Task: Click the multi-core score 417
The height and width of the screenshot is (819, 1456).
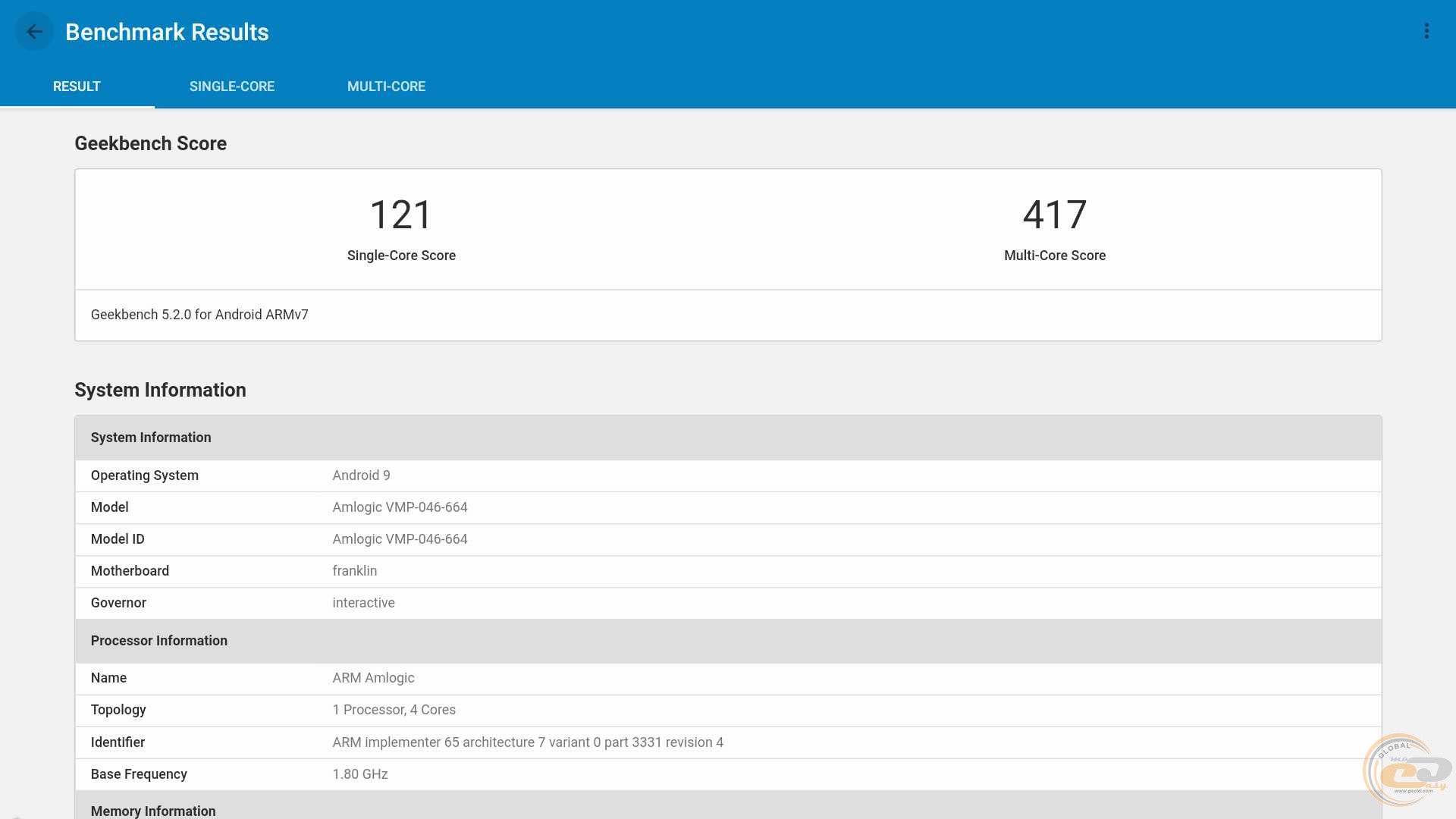Action: (x=1055, y=215)
